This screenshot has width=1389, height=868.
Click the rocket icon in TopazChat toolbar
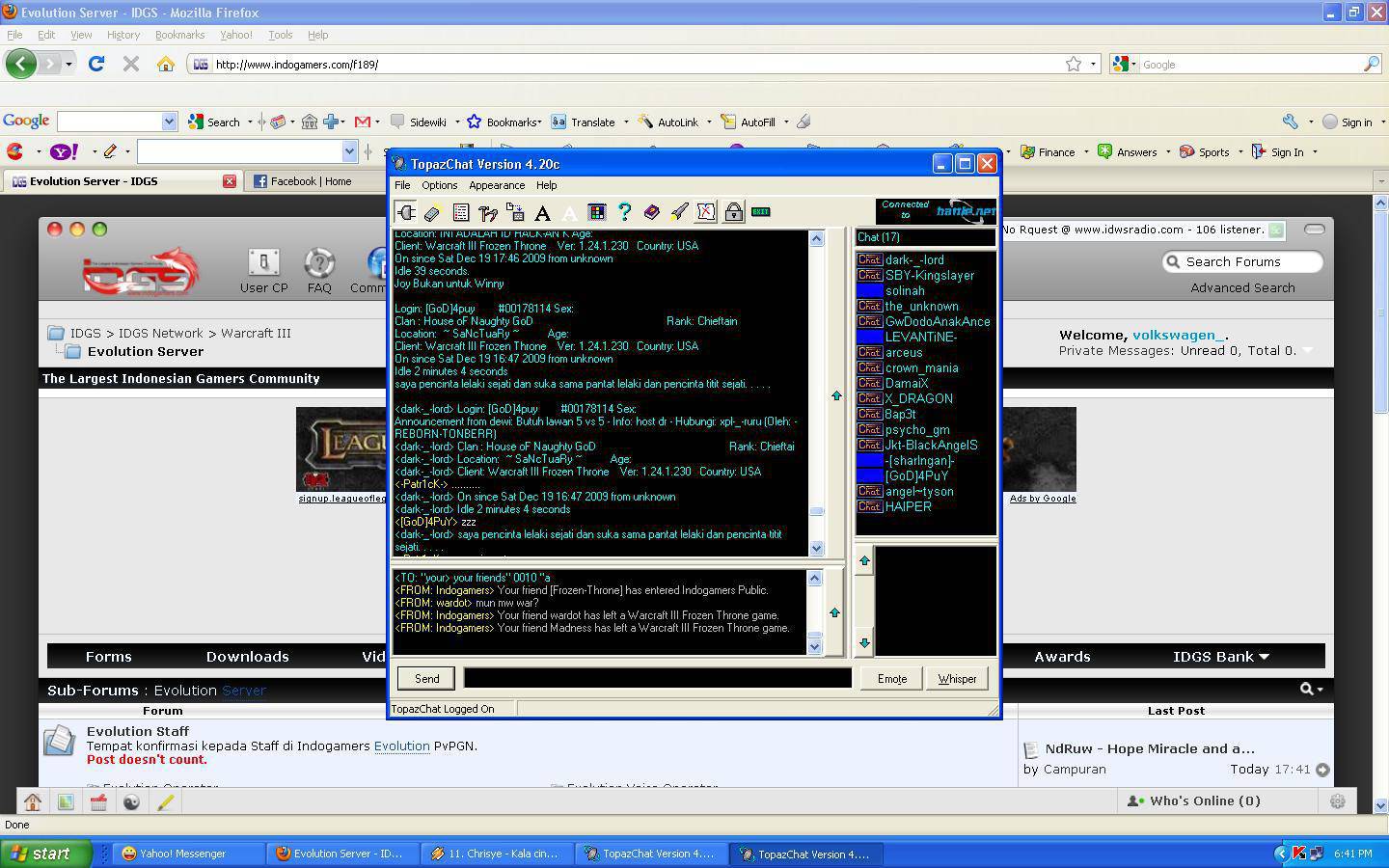(679, 213)
